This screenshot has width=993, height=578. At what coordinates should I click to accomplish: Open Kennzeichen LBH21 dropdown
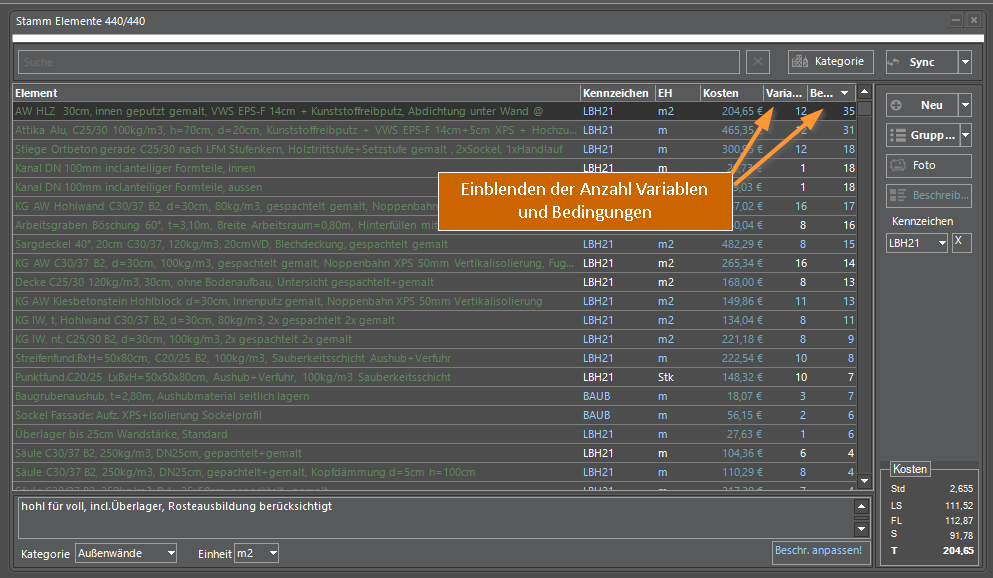pyautogui.click(x=916, y=243)
